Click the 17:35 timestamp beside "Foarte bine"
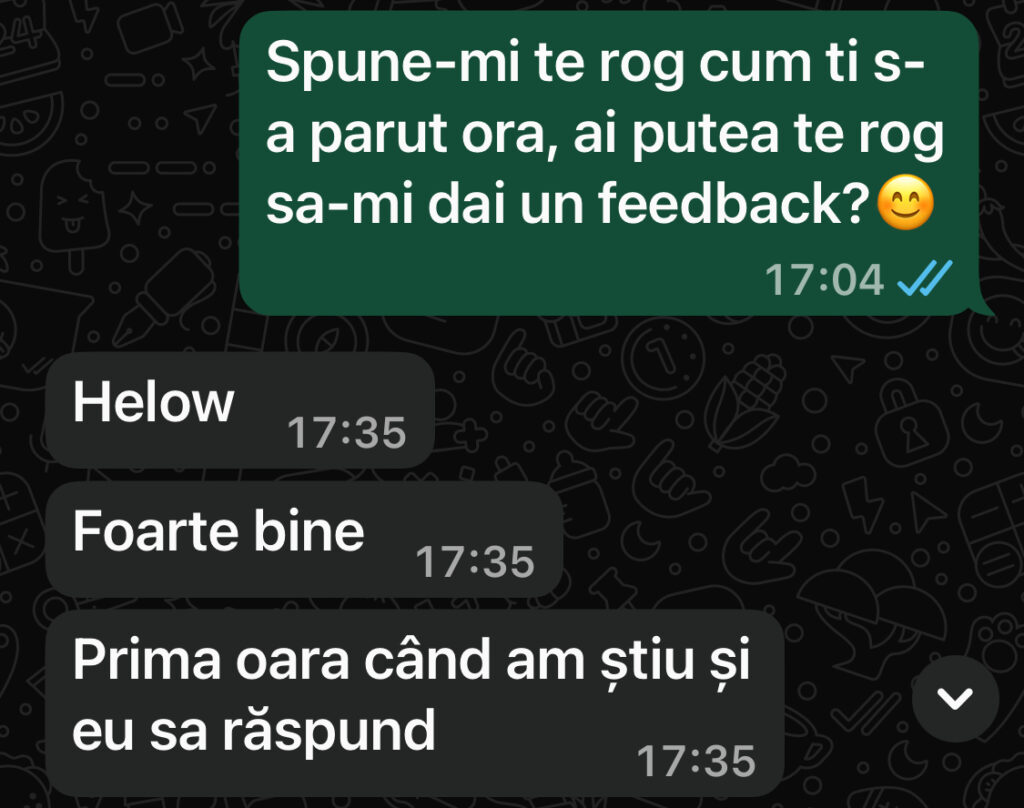The height and width of the screenshot is (808, 1024). pos(475,562)
